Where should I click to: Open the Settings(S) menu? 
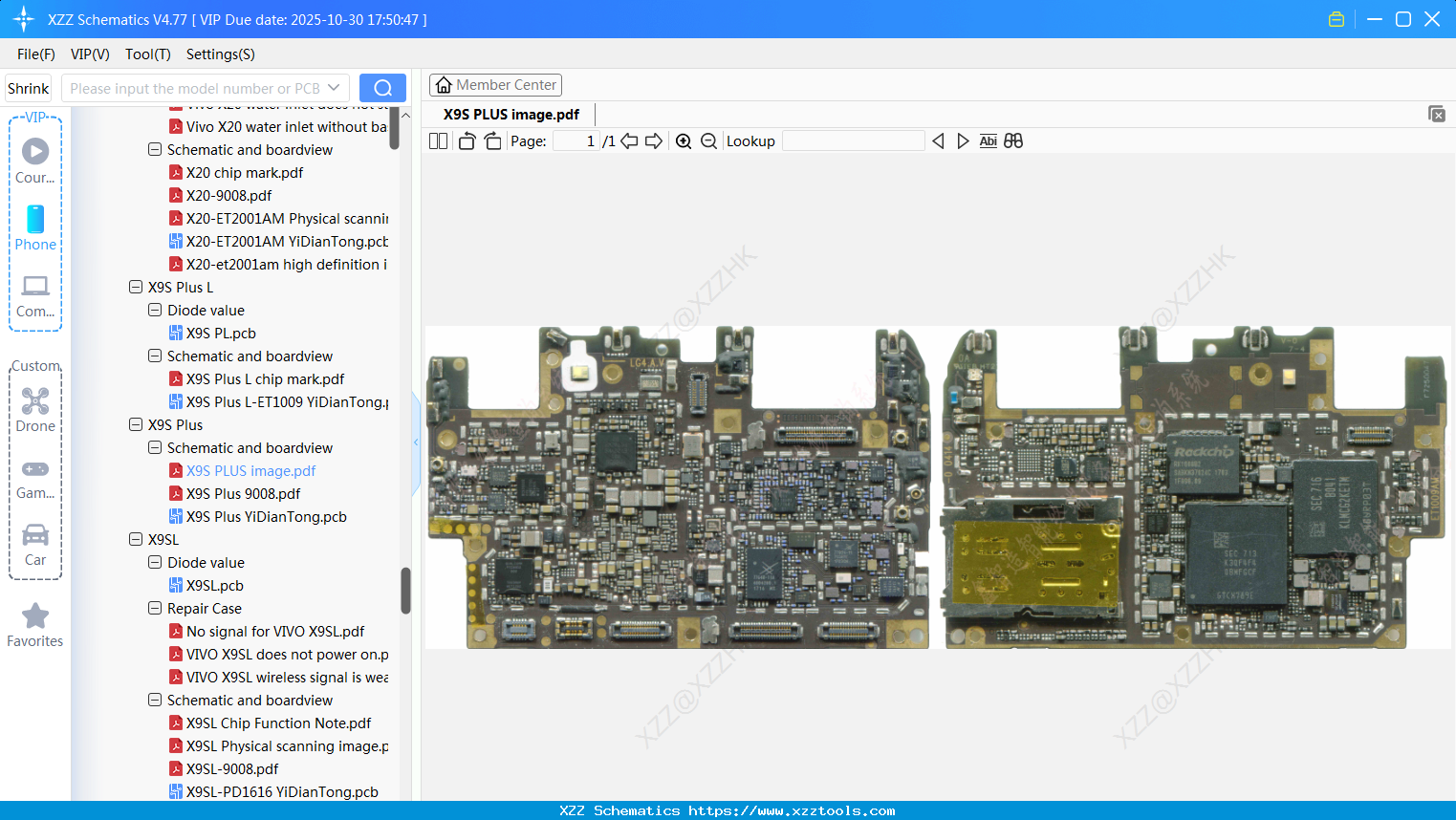tap(220, 54)
